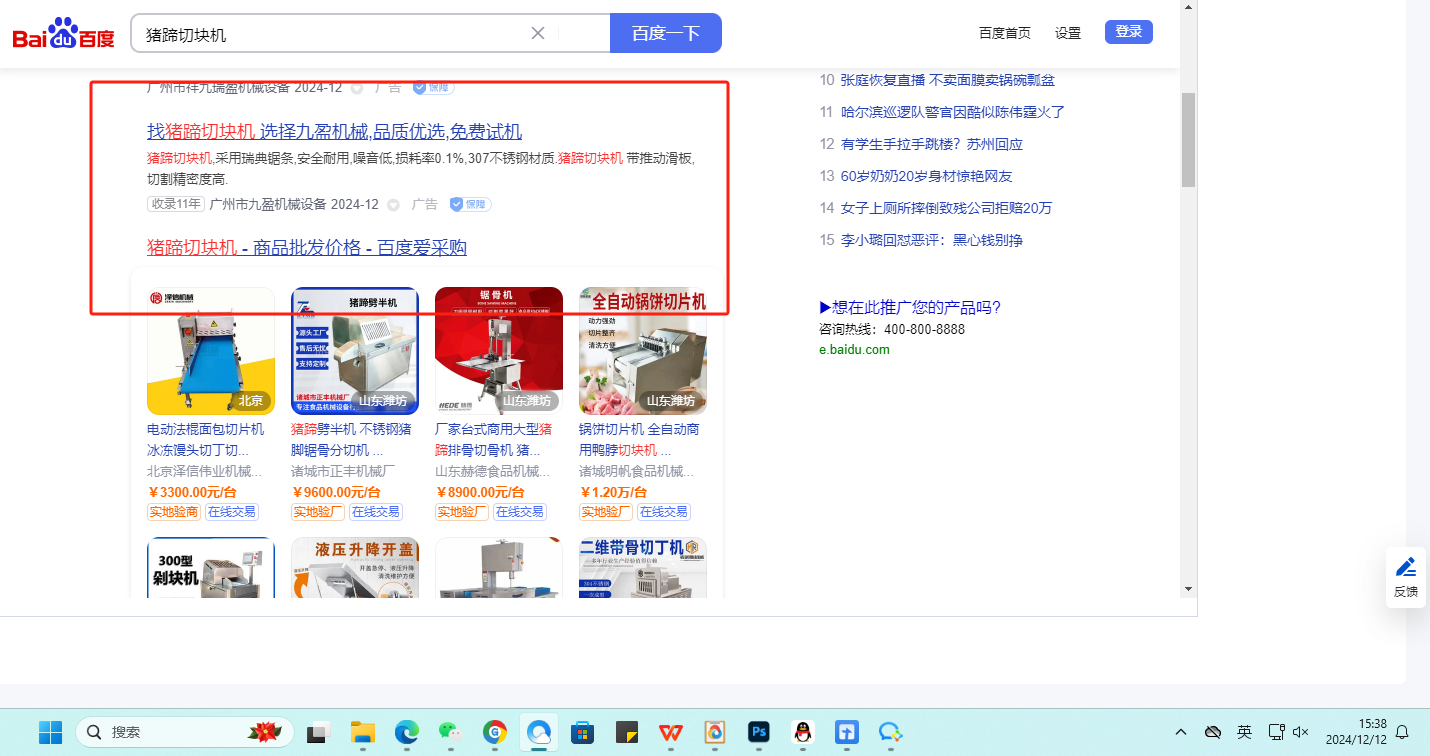Open the ad titled 找猪蹄切块机 选择九盈机械

[x=334, y=132]
